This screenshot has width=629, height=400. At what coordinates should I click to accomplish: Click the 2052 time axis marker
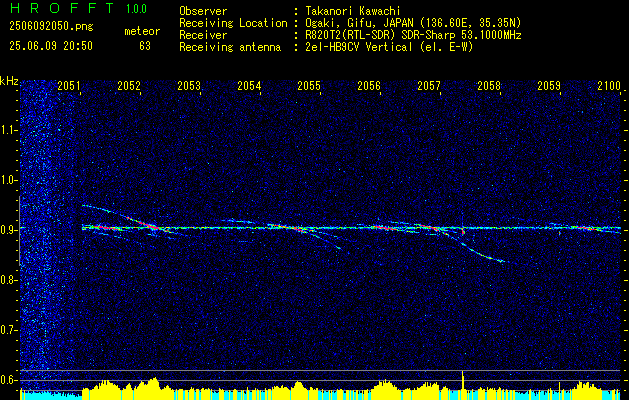coord(129,85)
